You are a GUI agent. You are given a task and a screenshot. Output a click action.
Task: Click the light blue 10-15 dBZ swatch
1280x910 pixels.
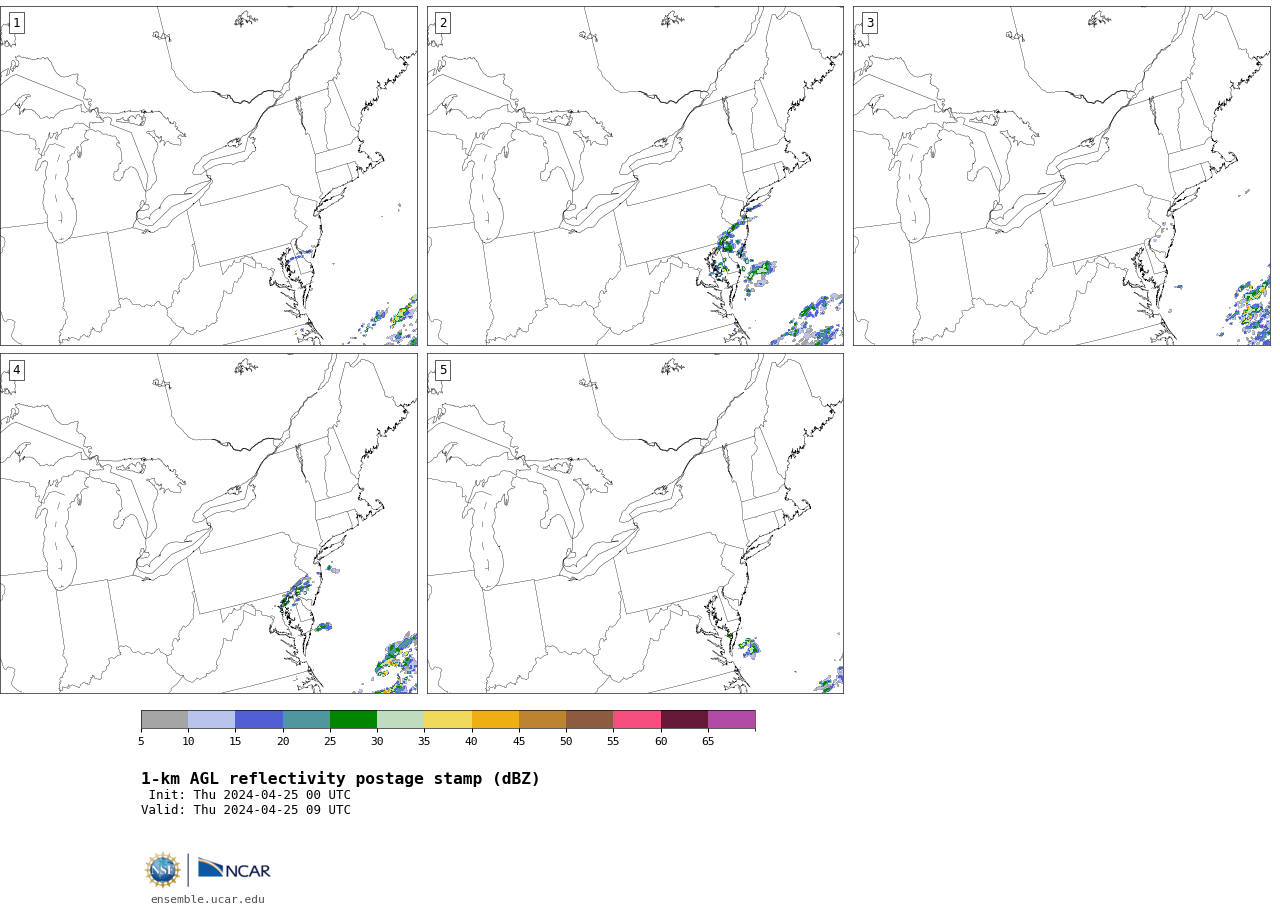212,720
